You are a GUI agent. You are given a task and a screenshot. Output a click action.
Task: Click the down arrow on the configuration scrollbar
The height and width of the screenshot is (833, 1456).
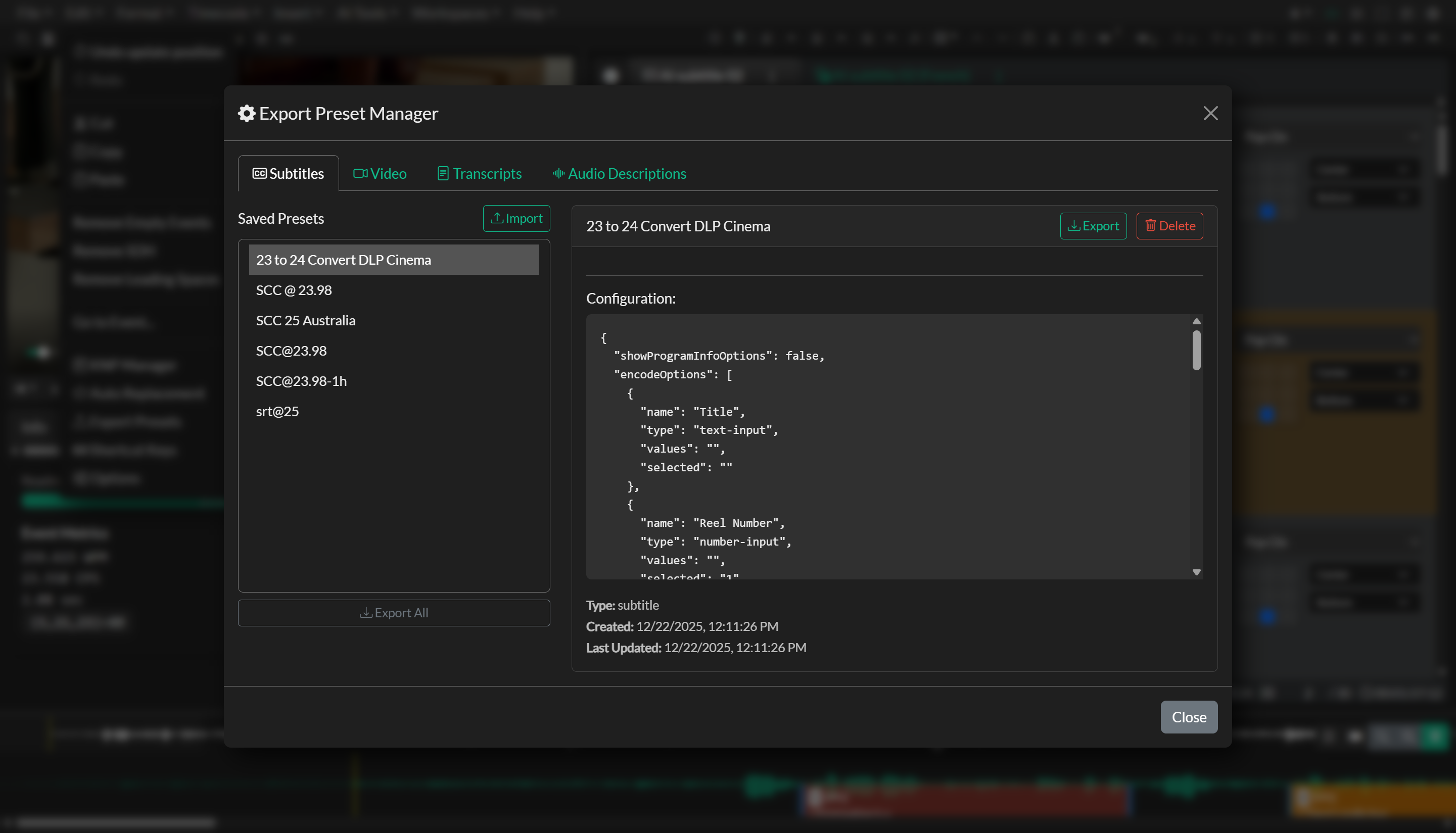pos(1196,571)
